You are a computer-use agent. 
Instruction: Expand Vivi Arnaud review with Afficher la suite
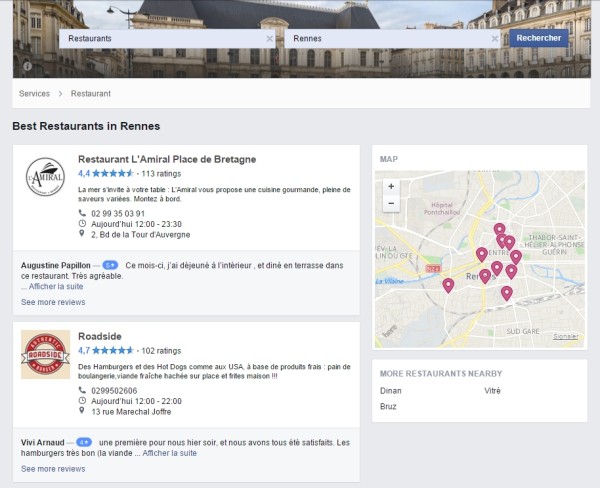170,453
